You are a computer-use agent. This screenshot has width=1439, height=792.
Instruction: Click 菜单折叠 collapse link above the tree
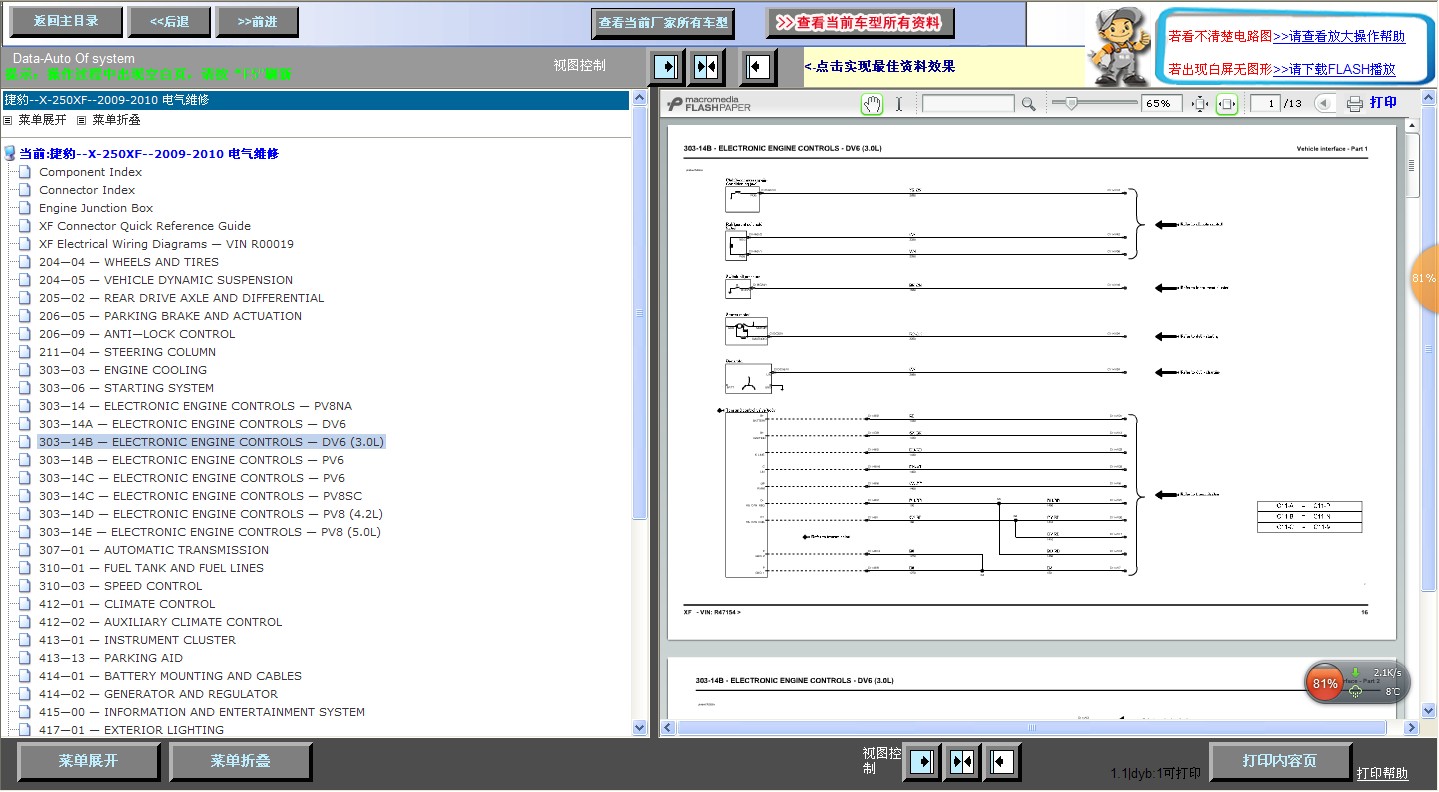[116, 120]
